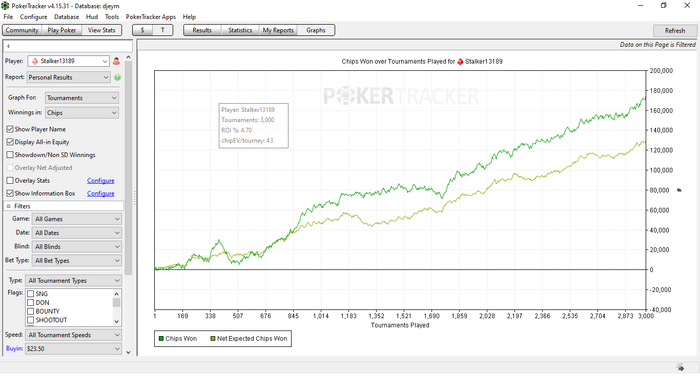Click the Refresh button
The height and width of the screenshot is (390, 700).
pos(675,31)
